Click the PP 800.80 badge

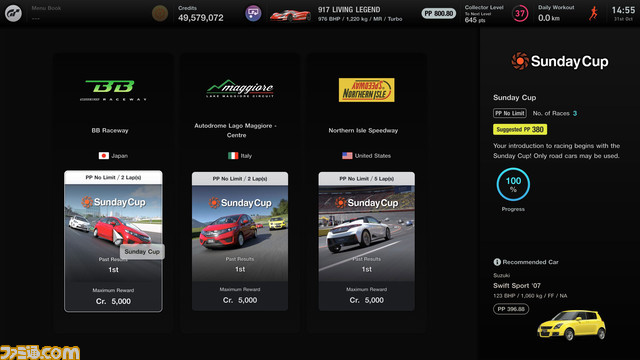pyautogui.click(x=438, y=13)
